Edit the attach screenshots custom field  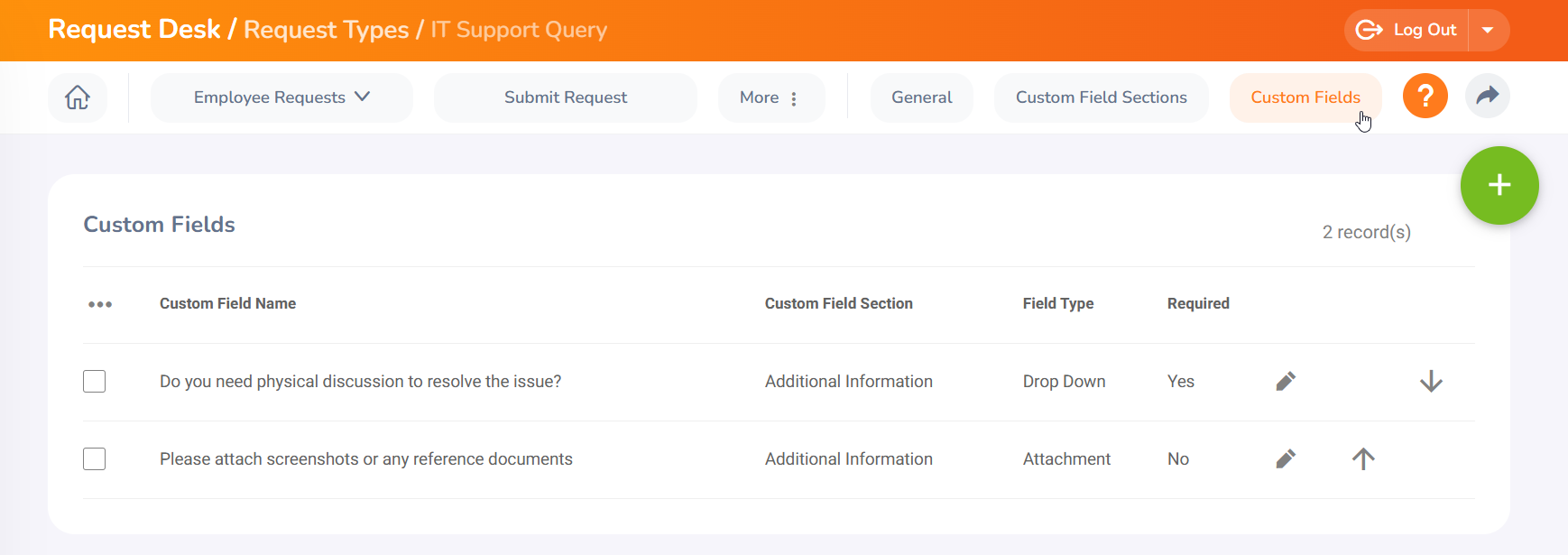(x=1286, y=459)
